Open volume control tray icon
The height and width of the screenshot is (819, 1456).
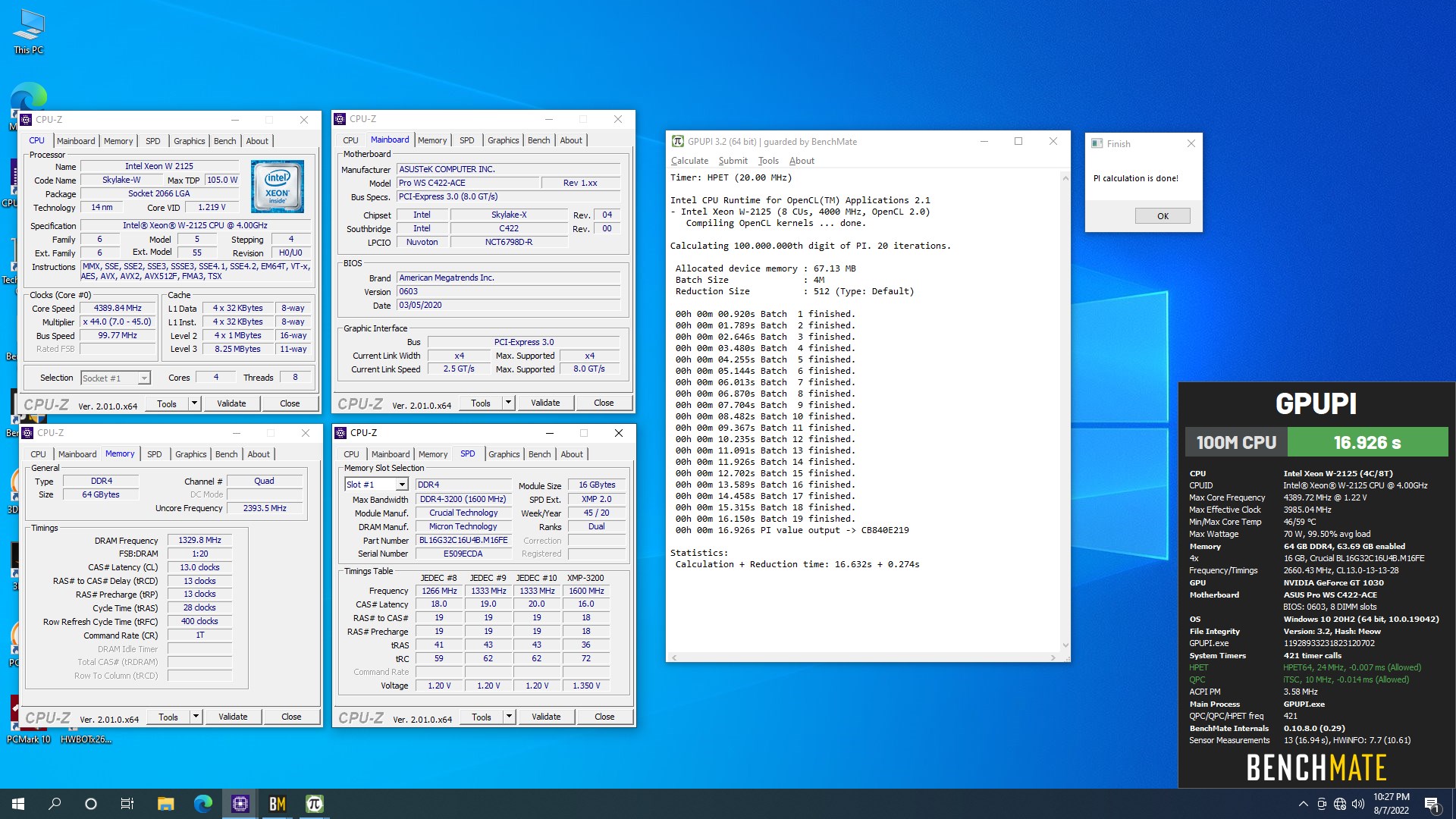pyautogui.click(x=1358, y=804)
